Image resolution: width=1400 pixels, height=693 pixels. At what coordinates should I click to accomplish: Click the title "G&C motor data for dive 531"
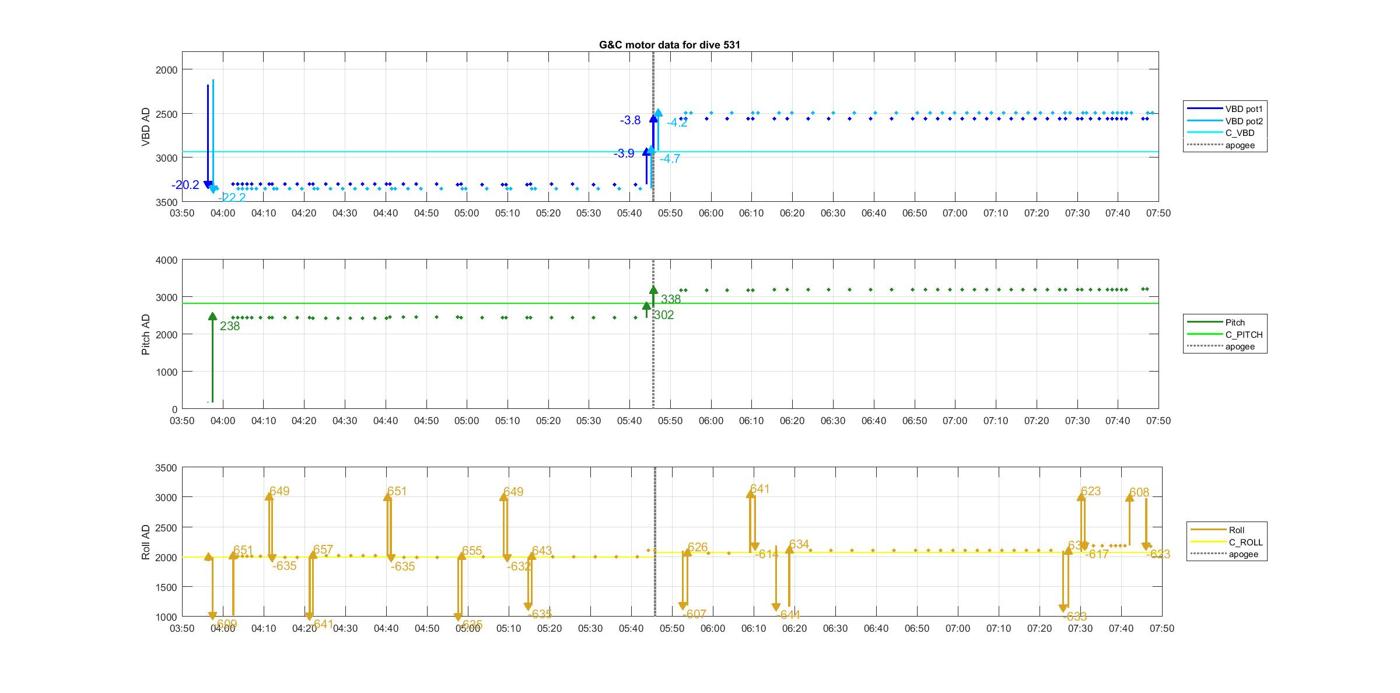pos(670,45)
